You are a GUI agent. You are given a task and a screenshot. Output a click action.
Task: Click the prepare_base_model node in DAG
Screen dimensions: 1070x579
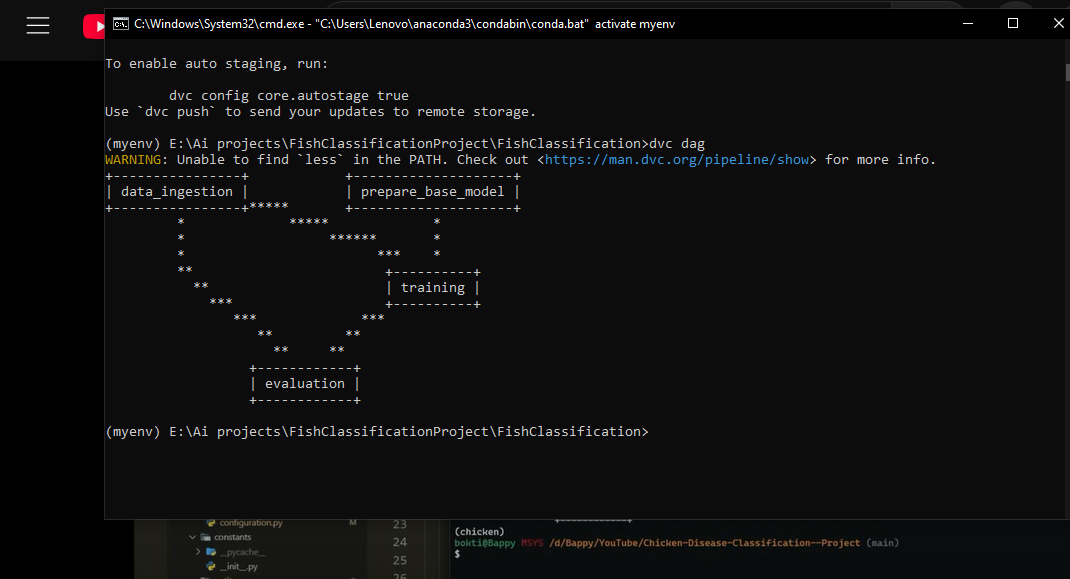pyautogui.click(x=432, y=192)
